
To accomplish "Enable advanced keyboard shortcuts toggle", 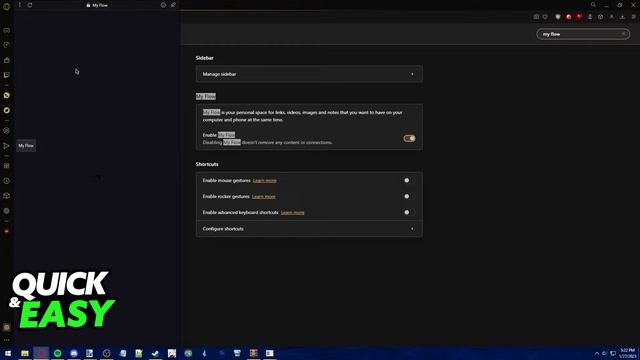I will coord(409,212).
